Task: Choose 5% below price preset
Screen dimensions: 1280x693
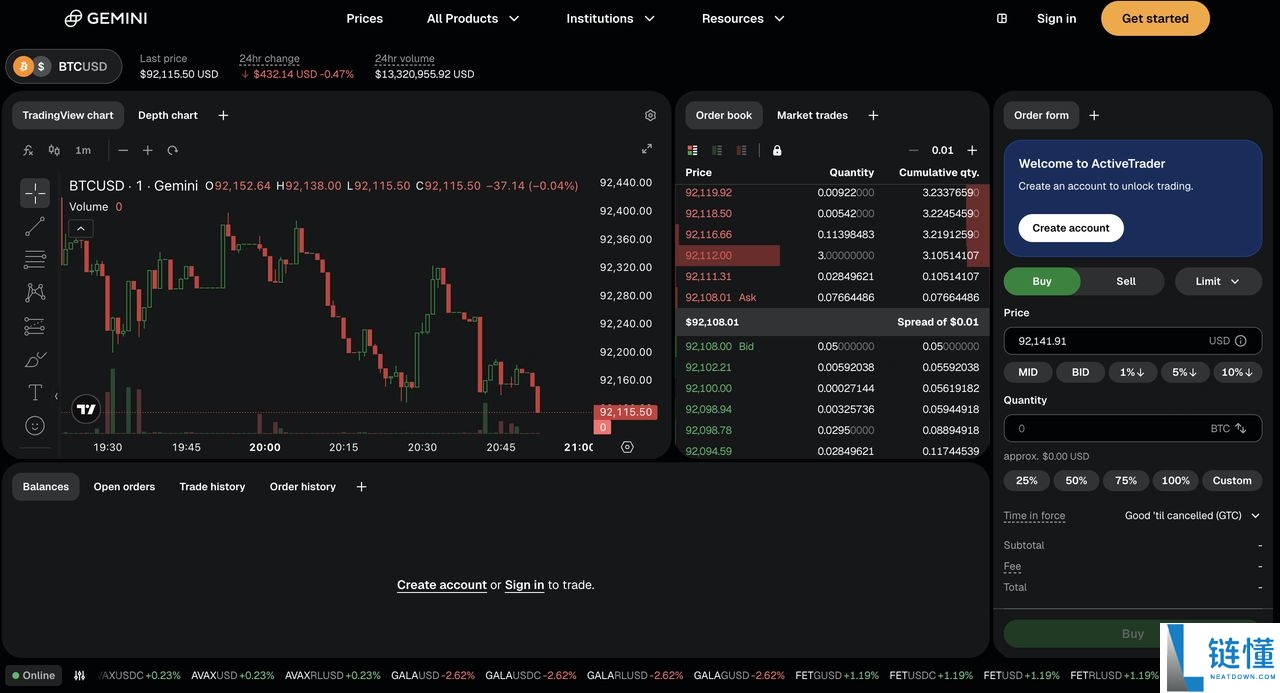Action: [x=1185, y=372]
